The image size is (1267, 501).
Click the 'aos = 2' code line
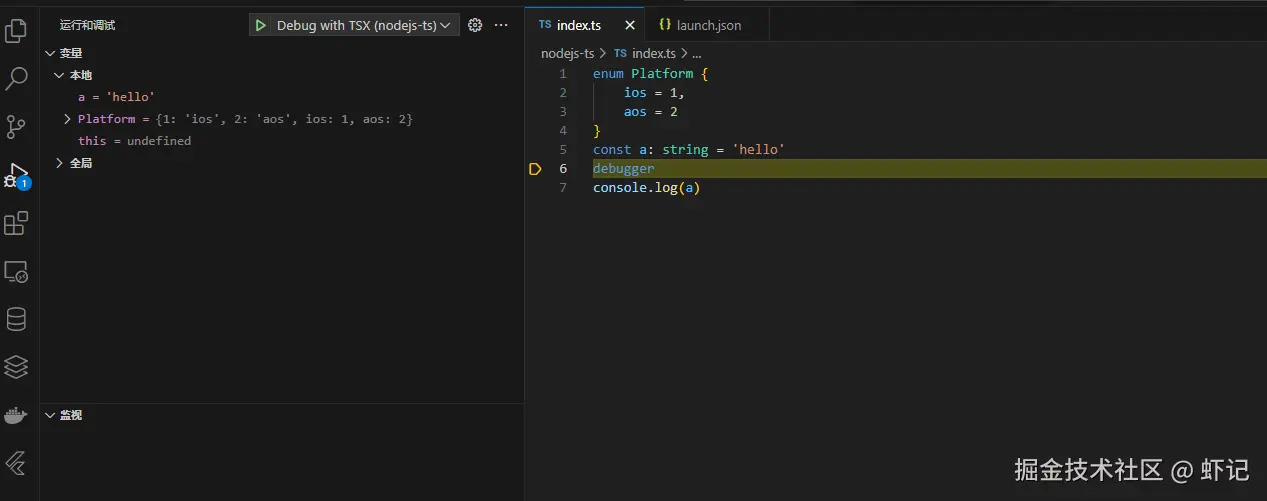tap(651, 112)
